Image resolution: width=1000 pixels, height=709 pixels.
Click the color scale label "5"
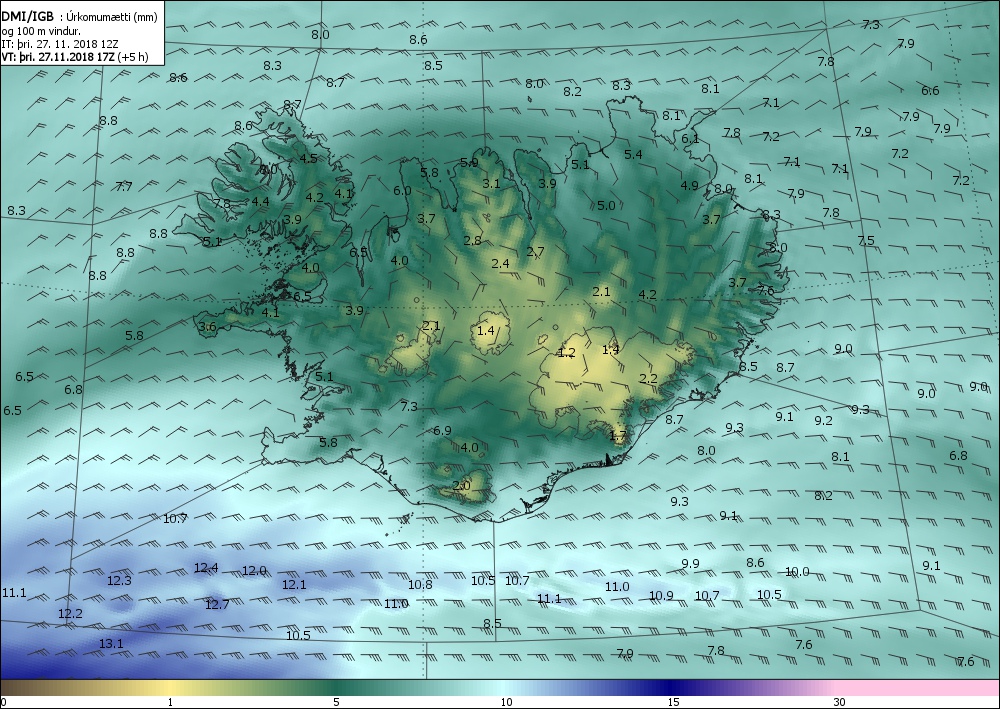336,702
